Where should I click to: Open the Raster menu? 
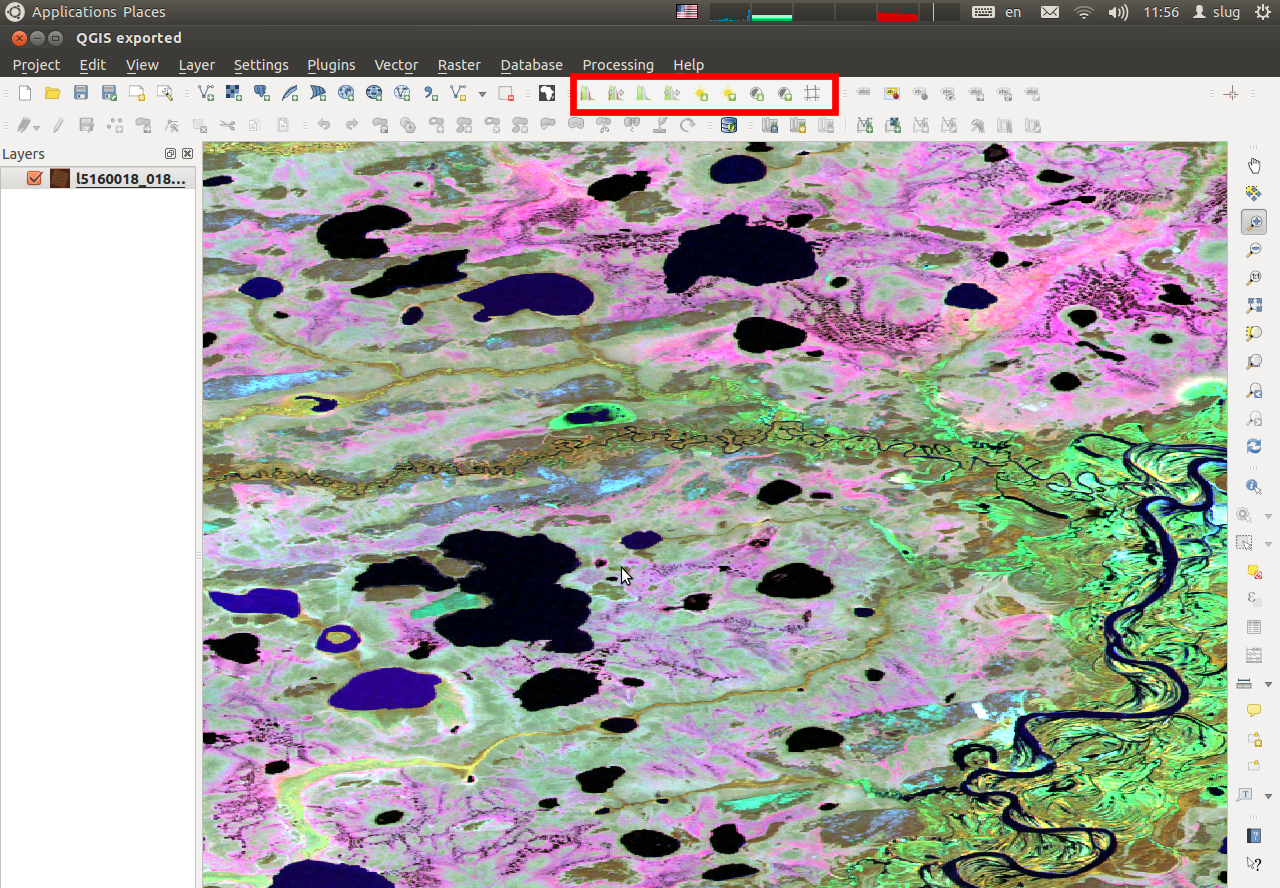[459, 65]
